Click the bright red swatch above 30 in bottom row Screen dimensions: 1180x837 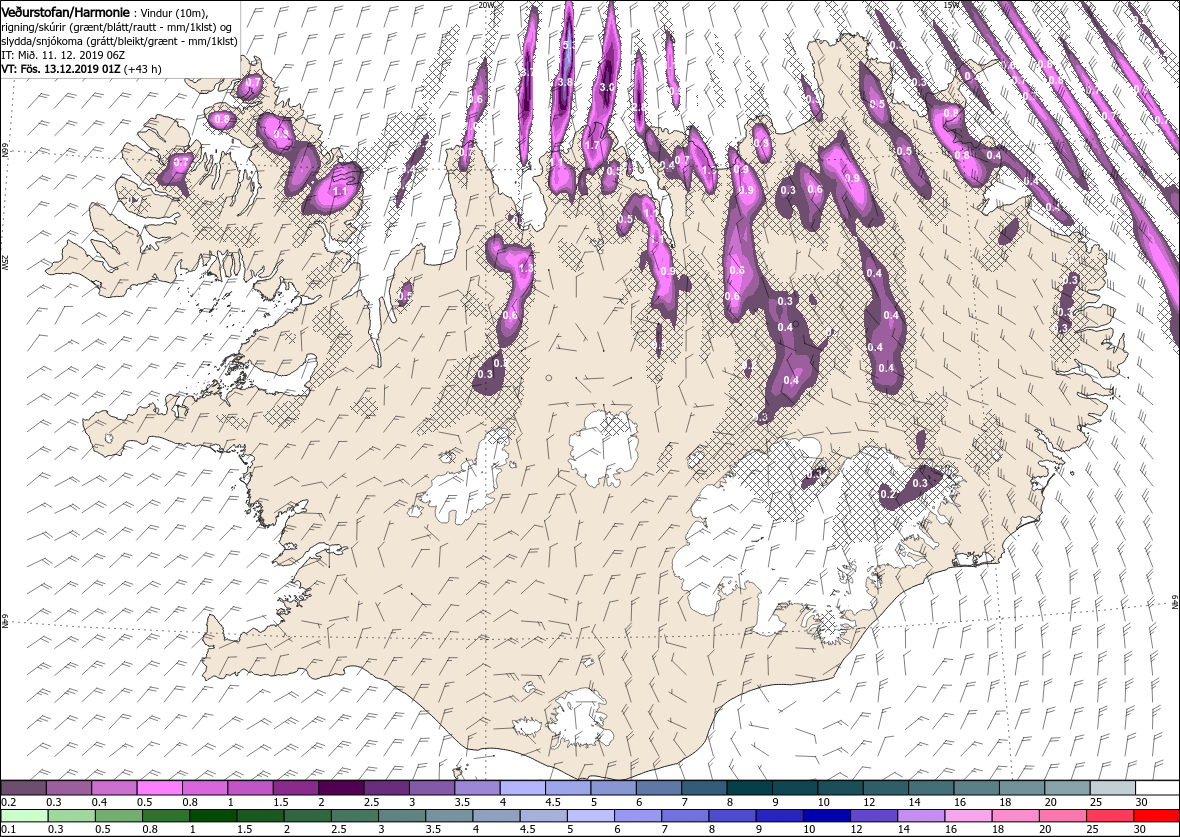tap(1157, 816)
